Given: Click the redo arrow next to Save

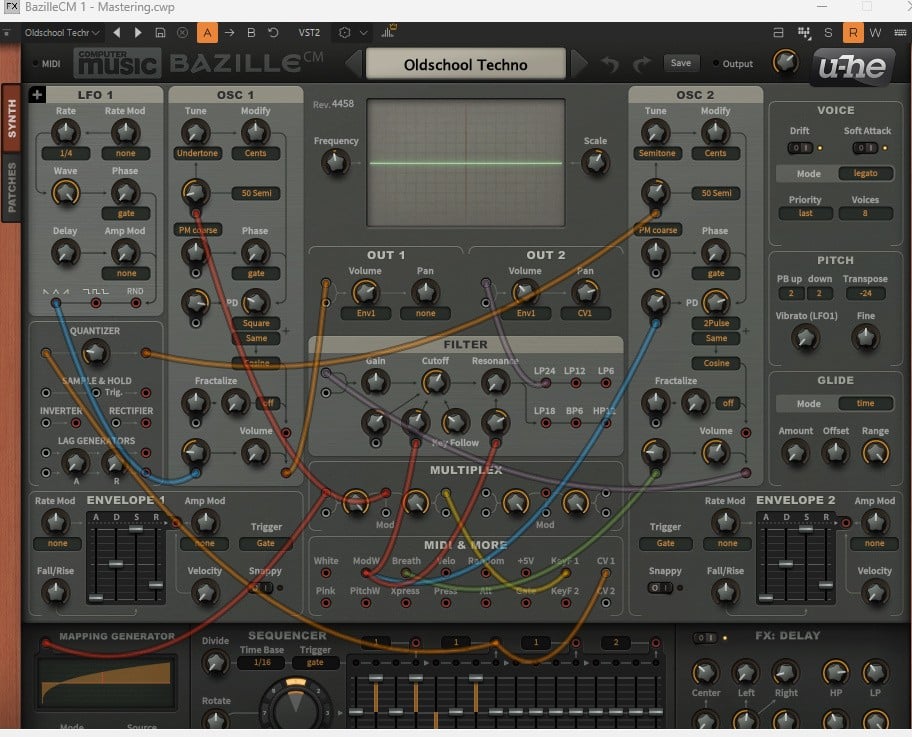Looking at the screenshot, I should pos(642,63).
